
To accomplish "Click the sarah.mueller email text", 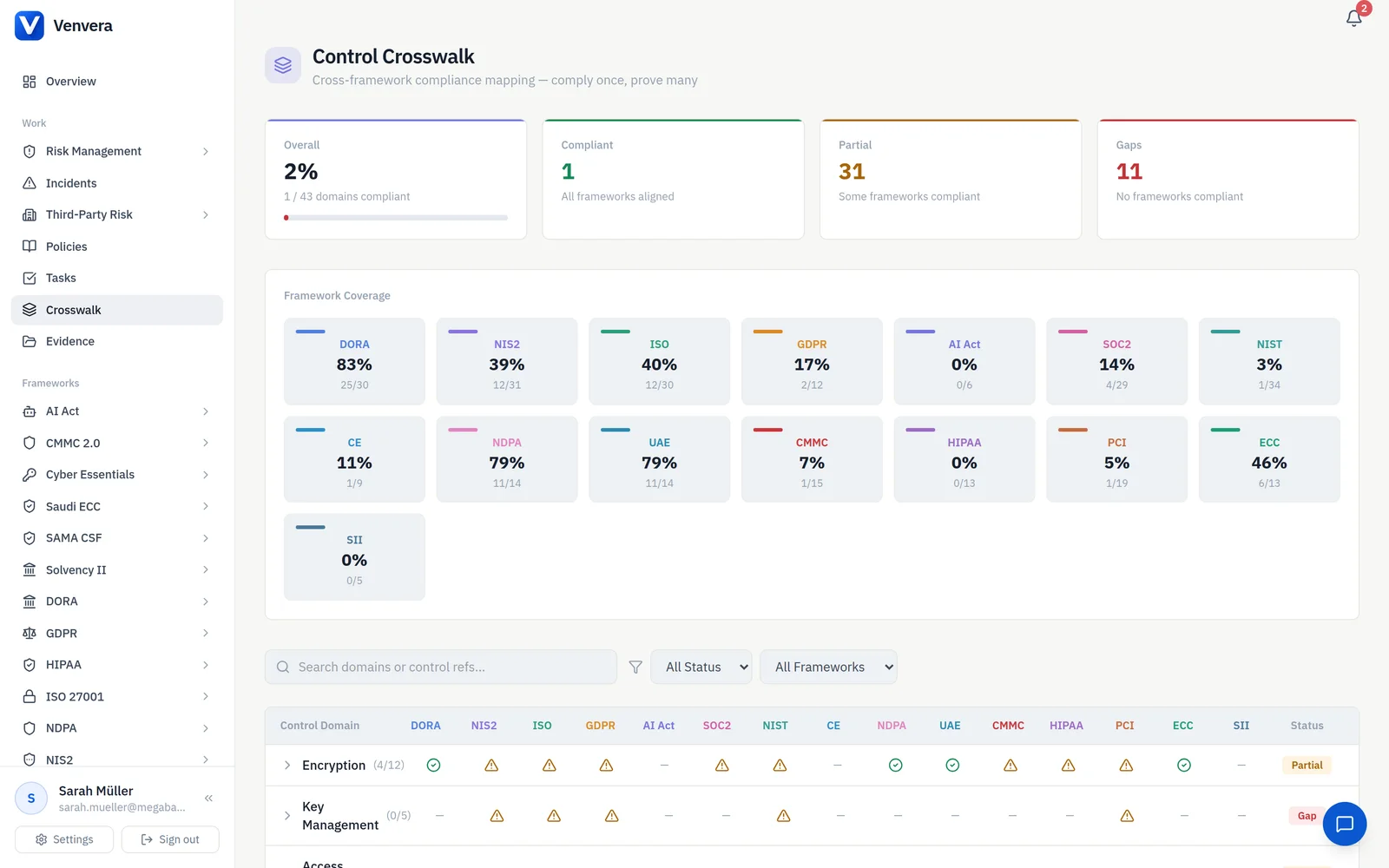I will coord(122,807).
